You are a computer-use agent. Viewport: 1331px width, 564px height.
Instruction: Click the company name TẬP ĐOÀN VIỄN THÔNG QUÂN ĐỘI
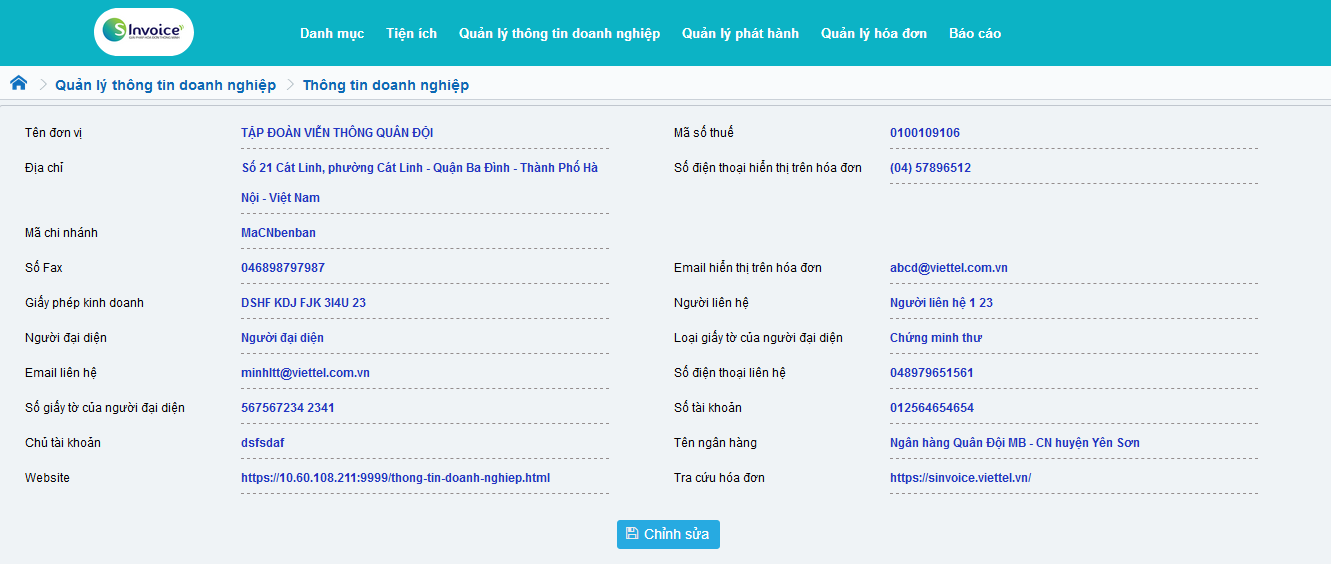(337, 133)
